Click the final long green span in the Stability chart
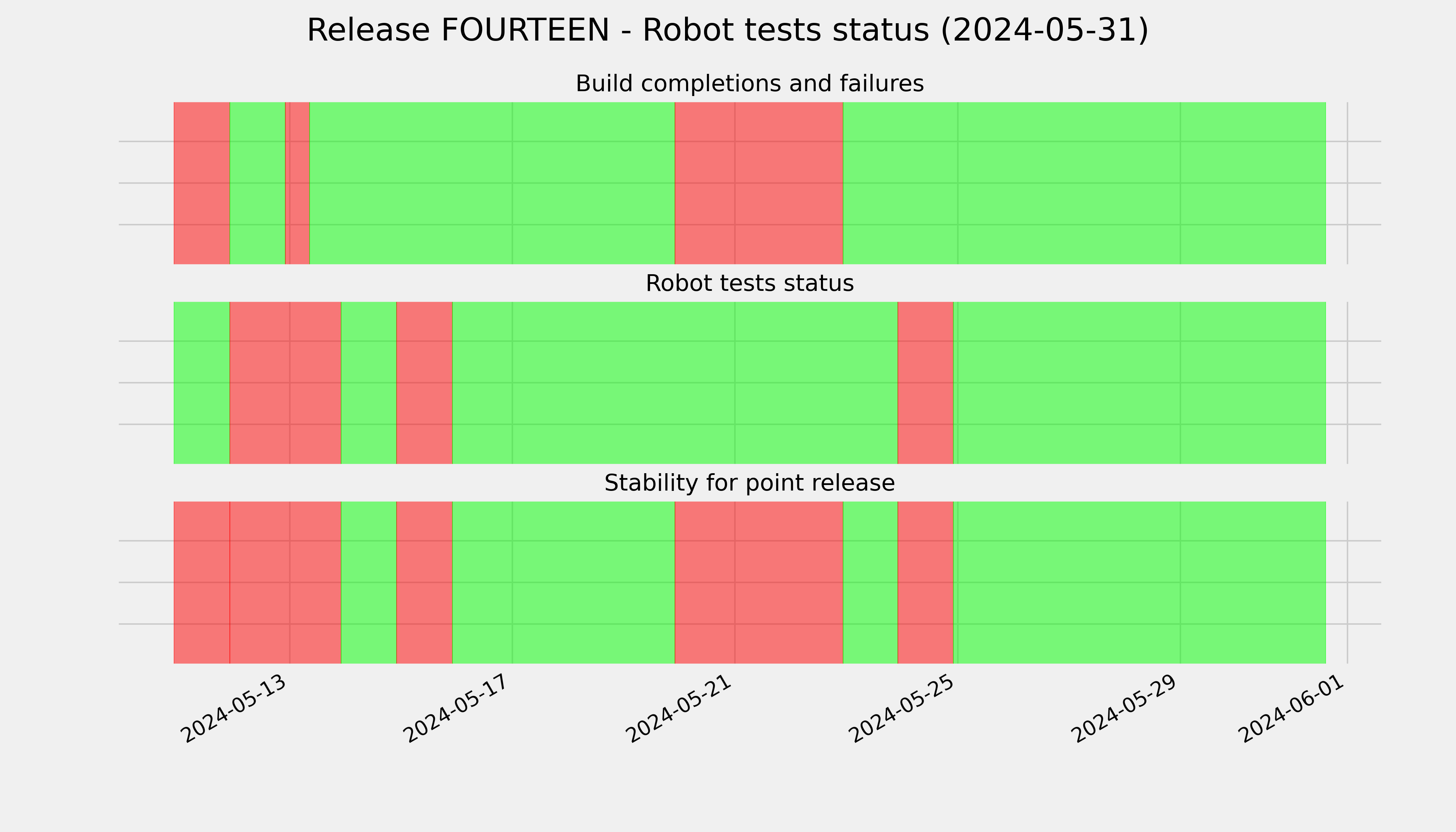This screenshot has width=1456, height=832. pos(1139,582)
